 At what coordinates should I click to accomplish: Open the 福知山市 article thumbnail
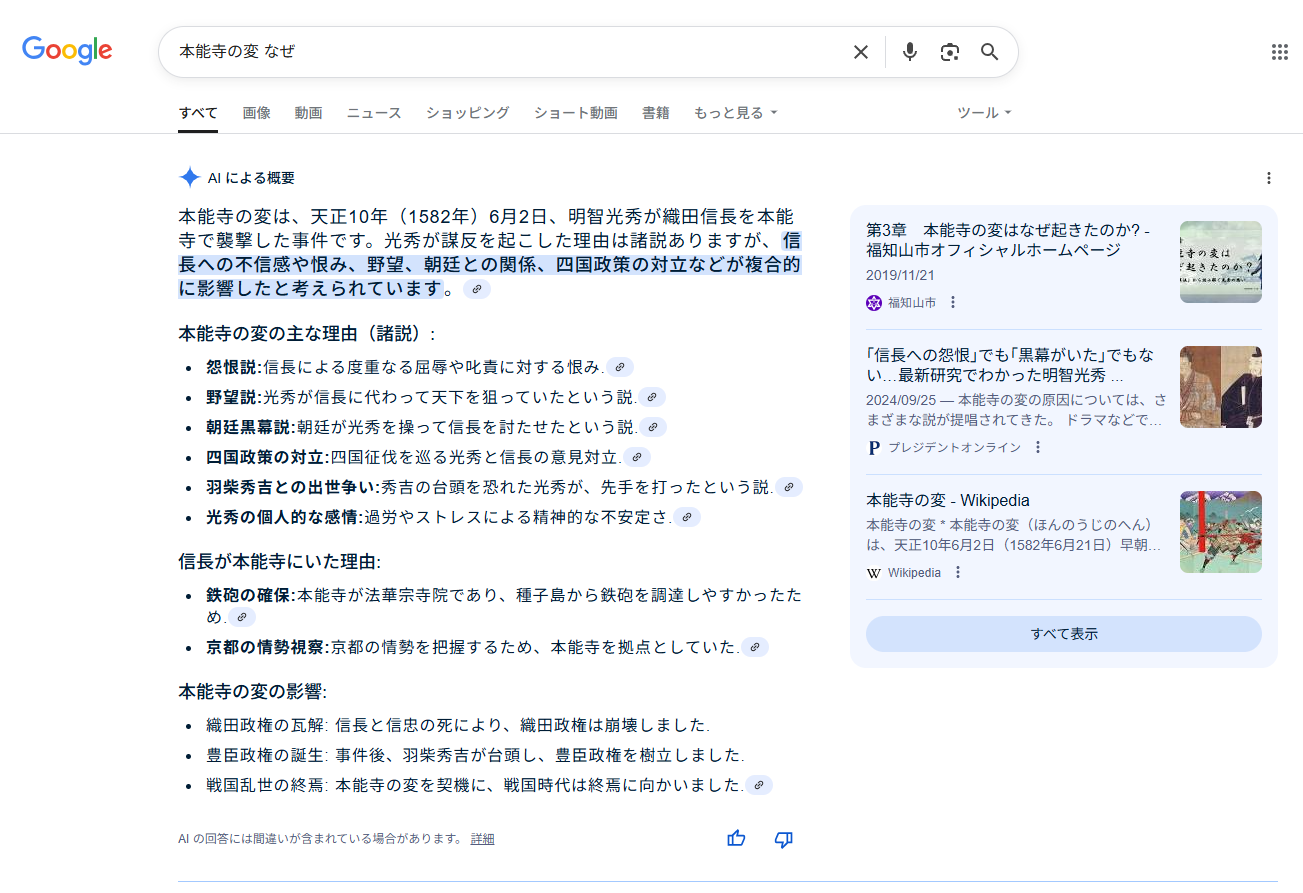coord(1221,262)
